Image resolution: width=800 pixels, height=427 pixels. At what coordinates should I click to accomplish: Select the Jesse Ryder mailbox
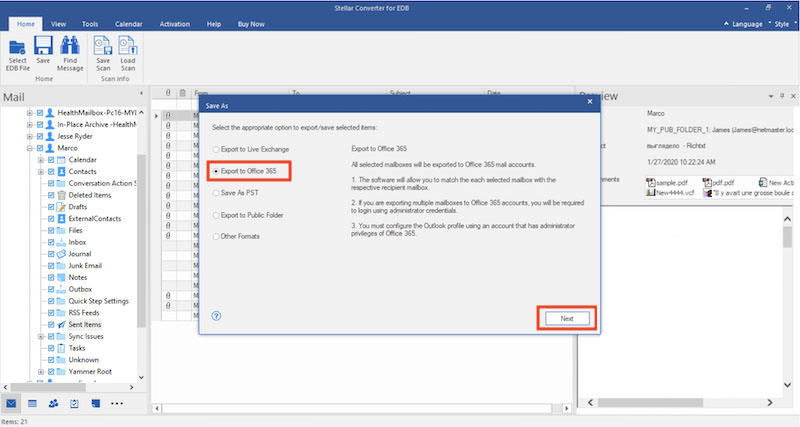tap(74, 136)
